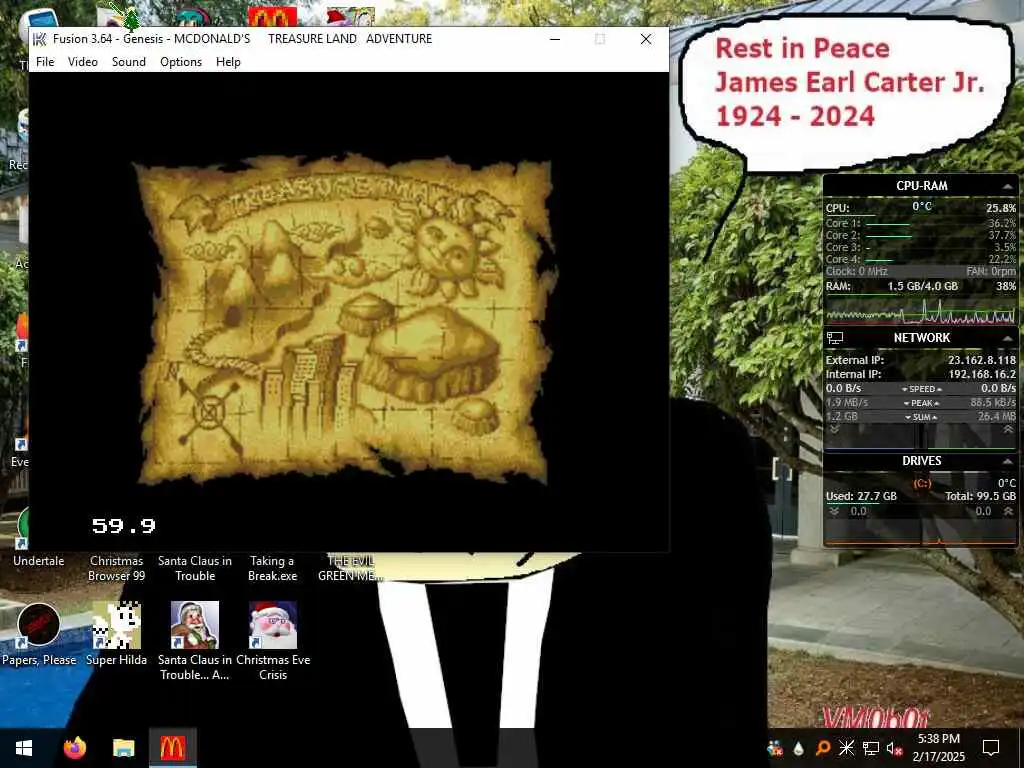Image resolution: width=1024 pixels, height=768 pixels.
Task: Collapse the CPU-RAM gadget section
Action: (x=1007, y=187)
